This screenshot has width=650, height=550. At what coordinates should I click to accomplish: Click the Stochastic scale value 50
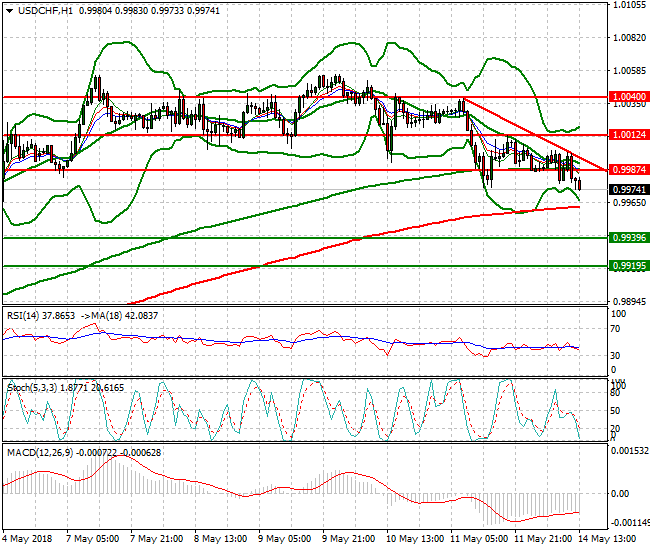pyautogui.click(x=615, y=411)
